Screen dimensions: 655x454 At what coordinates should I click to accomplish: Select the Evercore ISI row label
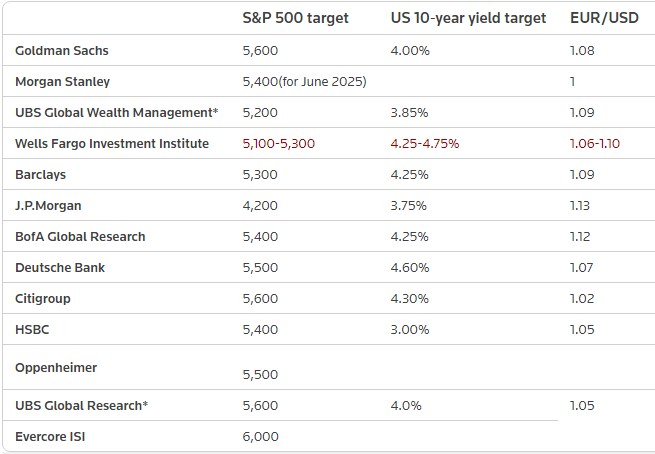coord(50,436)
